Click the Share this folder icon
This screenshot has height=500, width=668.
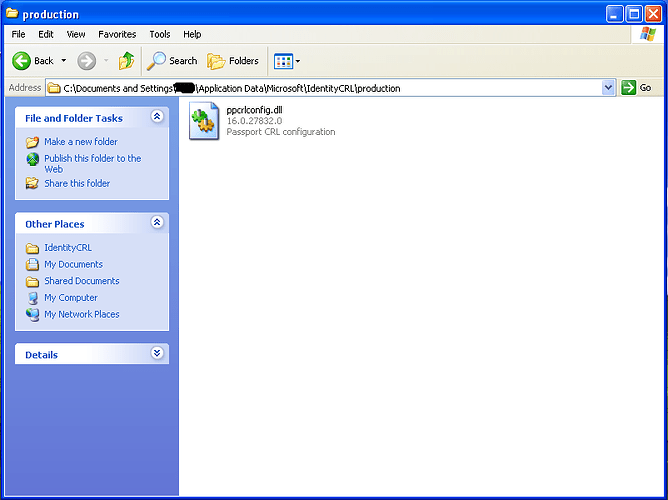click(x=32, y=183)
